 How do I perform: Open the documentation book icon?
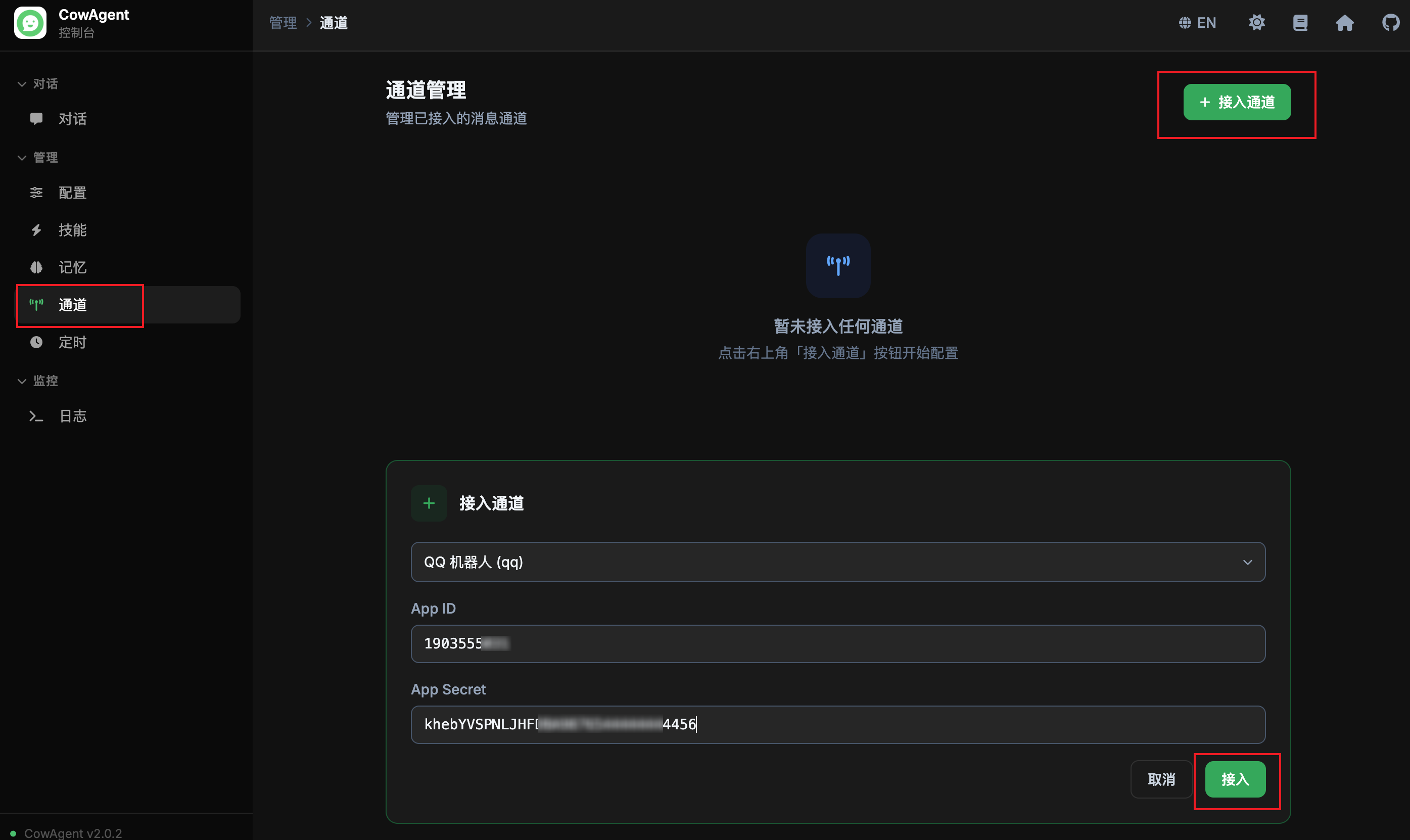pyautogui.click(x=1300, y=23)
